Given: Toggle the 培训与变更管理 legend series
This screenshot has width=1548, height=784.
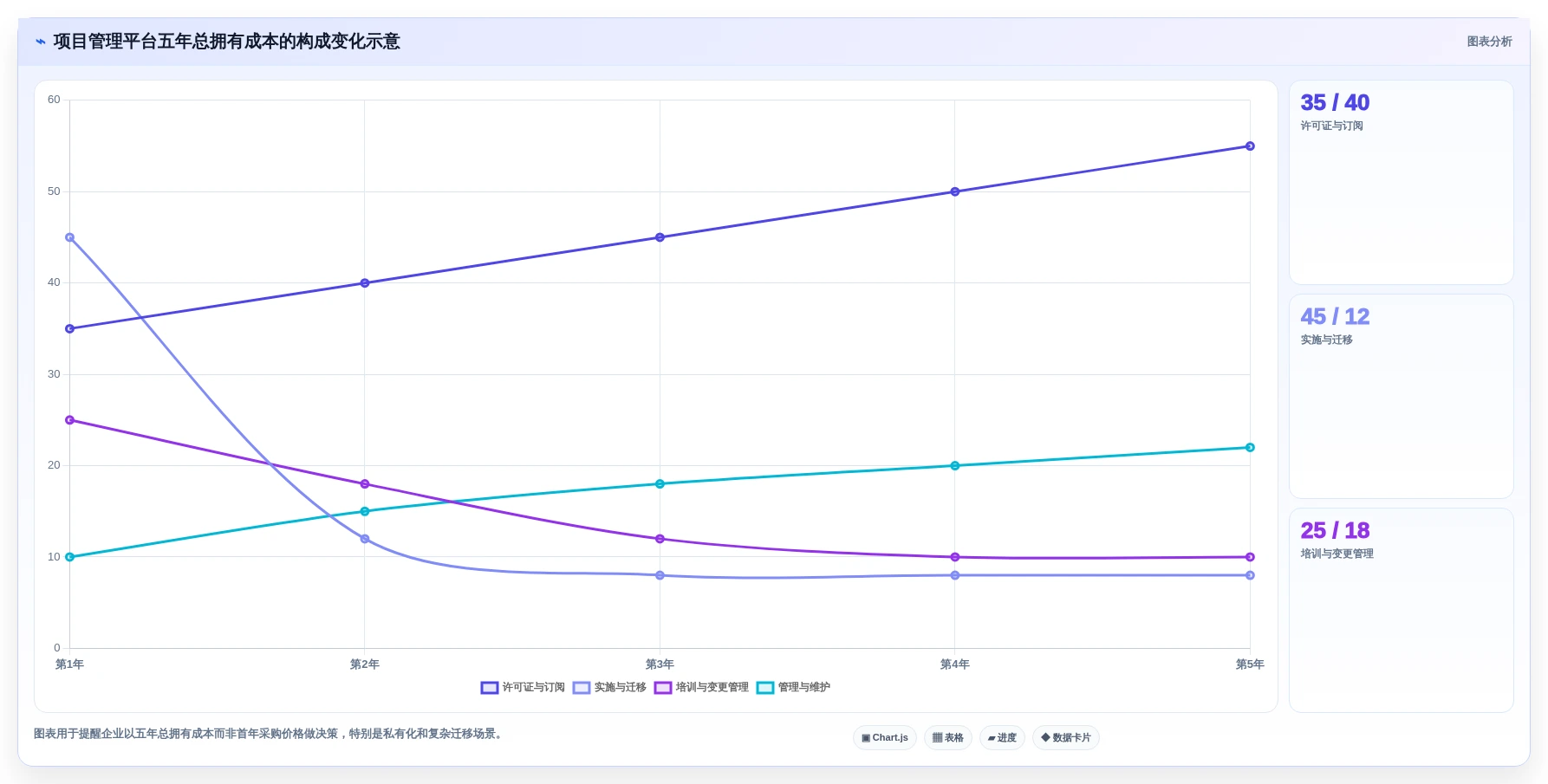Looking at the screenshot, I should click(x=701, y=688).
